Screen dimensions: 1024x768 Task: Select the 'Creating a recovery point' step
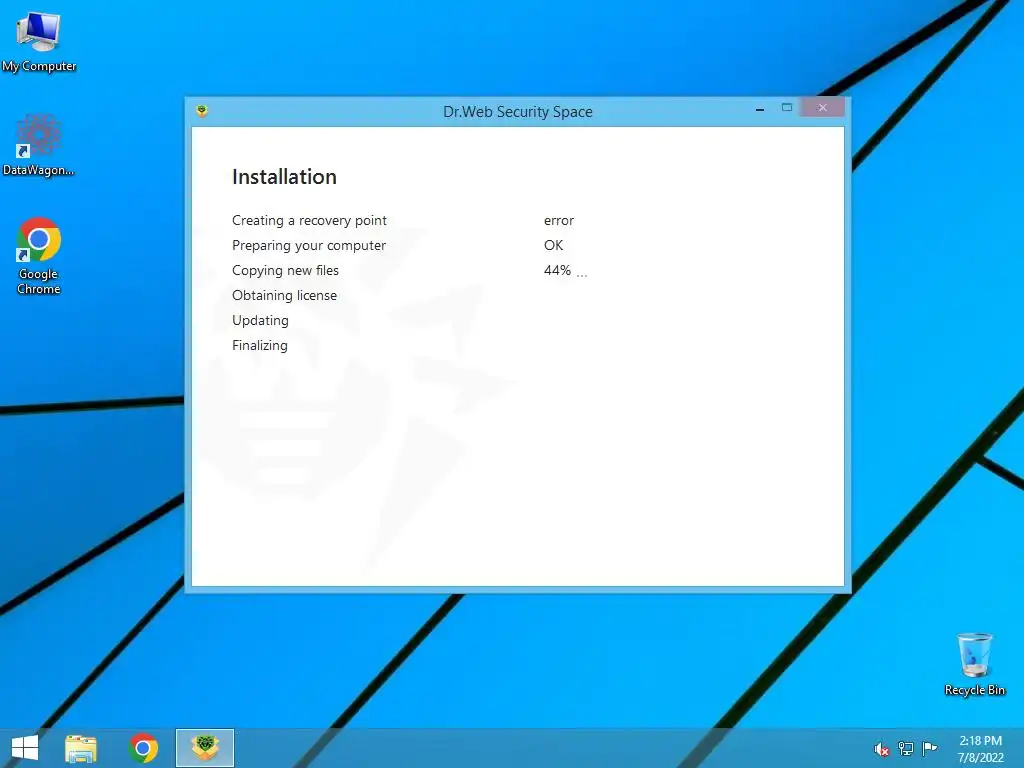point(309,221)
